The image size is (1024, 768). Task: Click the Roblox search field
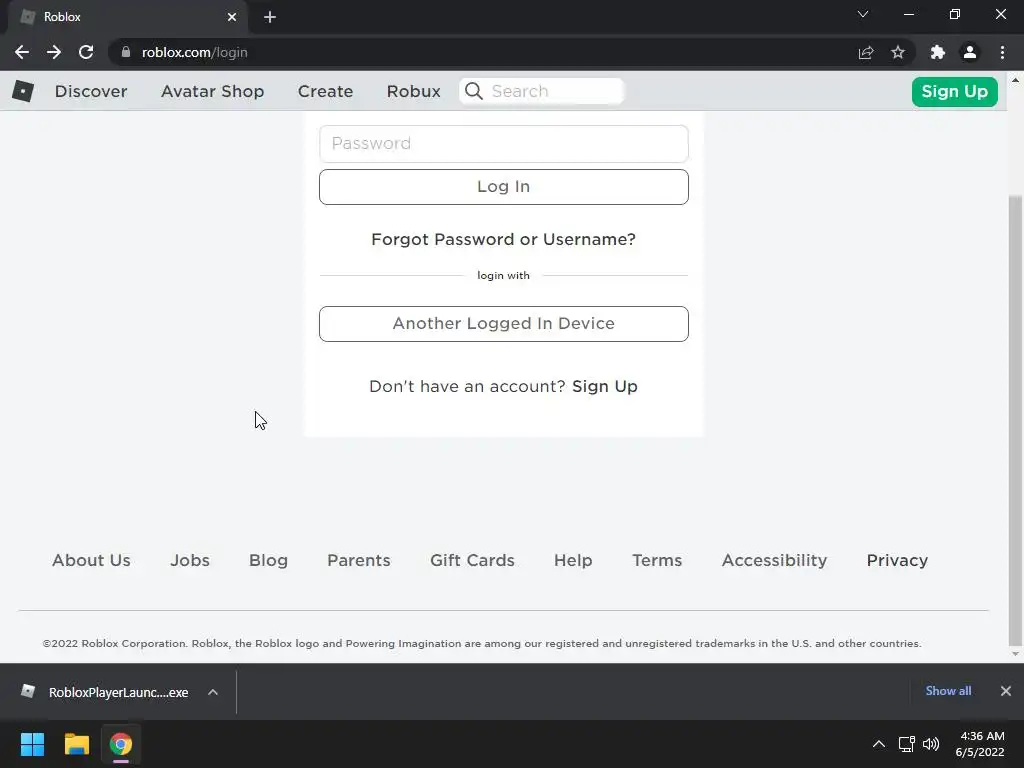click(x=542, y=91)
